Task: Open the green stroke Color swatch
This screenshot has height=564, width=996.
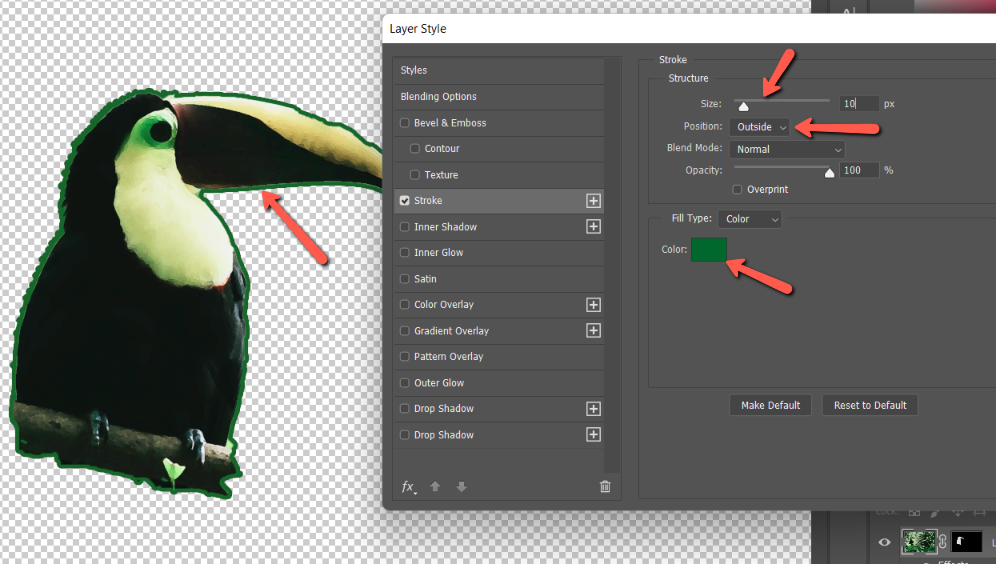Action: (708, 250)
